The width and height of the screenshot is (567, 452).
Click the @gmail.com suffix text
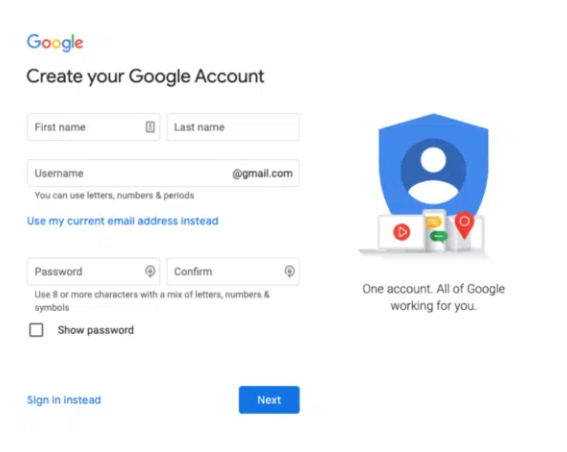pos(262,174)
